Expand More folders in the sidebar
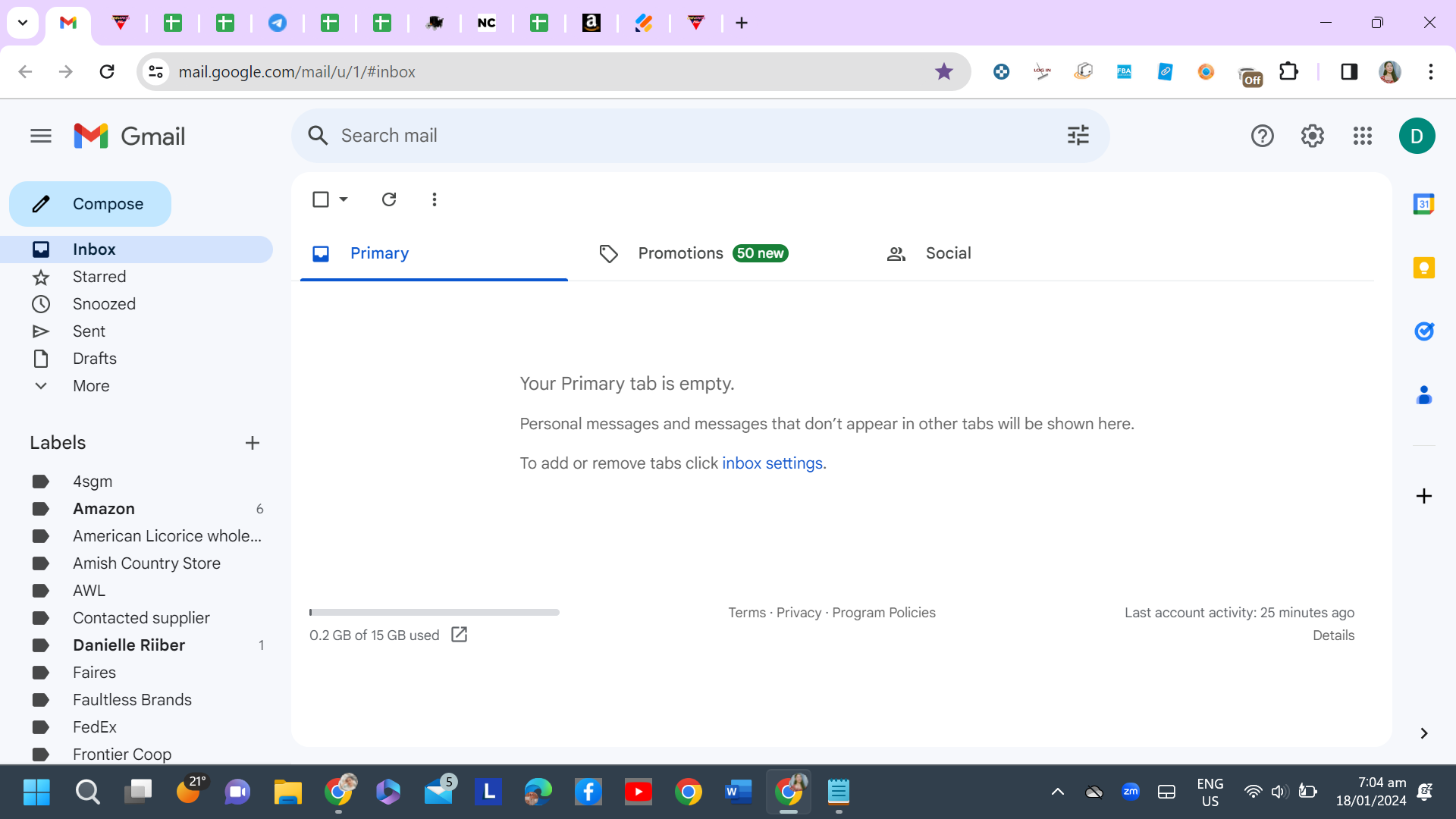This screenshot has height=819, width=1456. [x=136, y=386]
